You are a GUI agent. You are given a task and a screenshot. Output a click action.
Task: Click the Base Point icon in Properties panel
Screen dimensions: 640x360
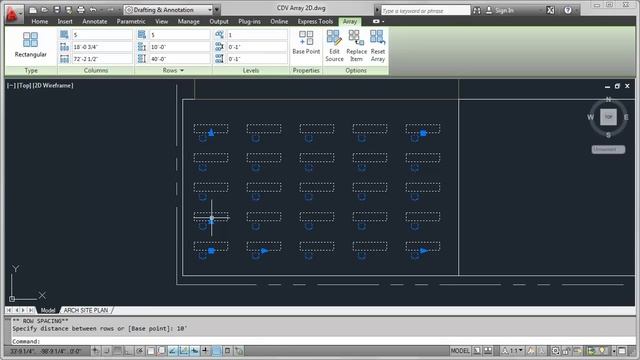pyautogui.click(x=306, y=38)
